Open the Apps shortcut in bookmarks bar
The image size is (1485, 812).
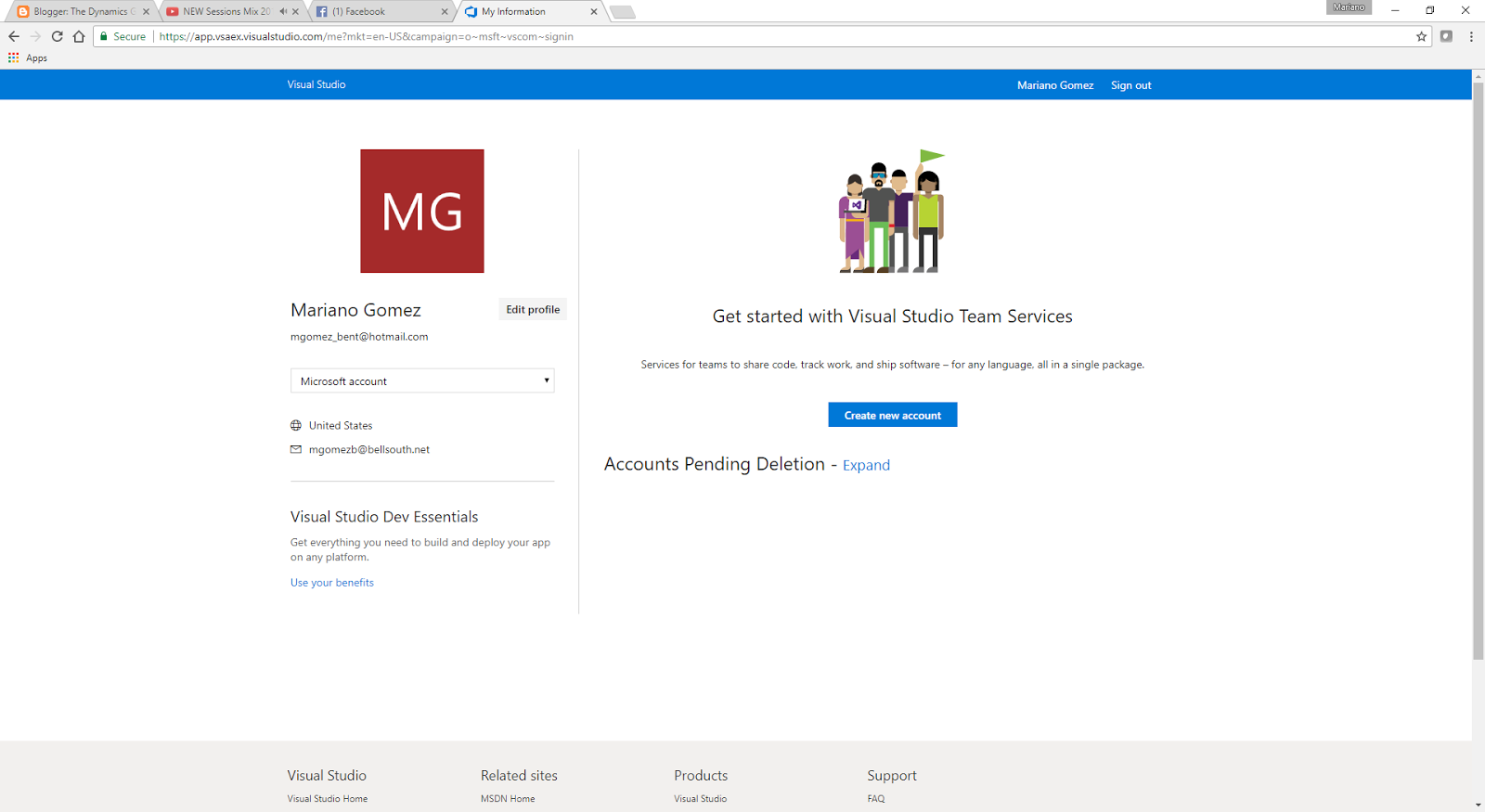28,58
